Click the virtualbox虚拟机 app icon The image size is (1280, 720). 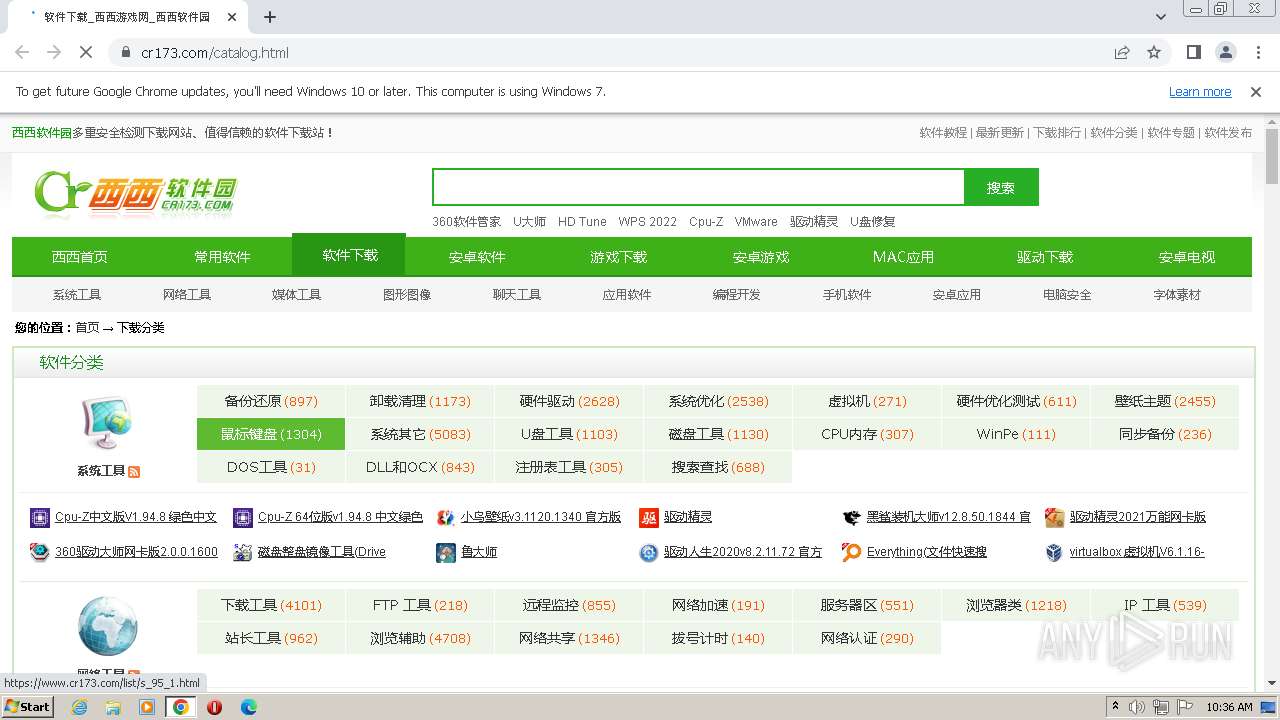coord(1054,552)
